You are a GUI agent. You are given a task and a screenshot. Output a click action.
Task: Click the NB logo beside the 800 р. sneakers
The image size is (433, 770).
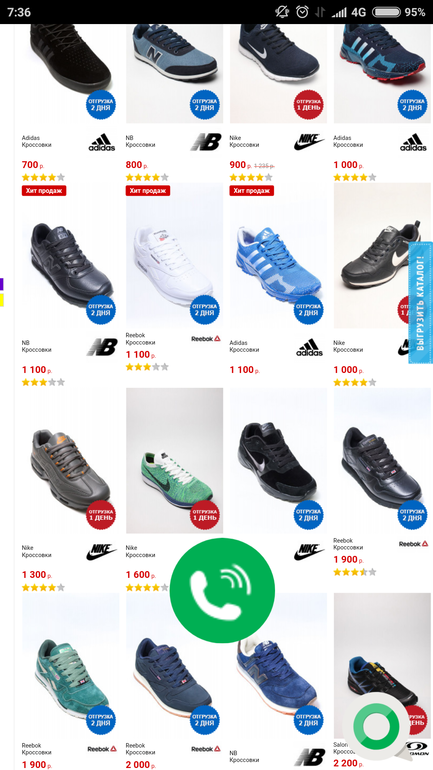[206, 142]
